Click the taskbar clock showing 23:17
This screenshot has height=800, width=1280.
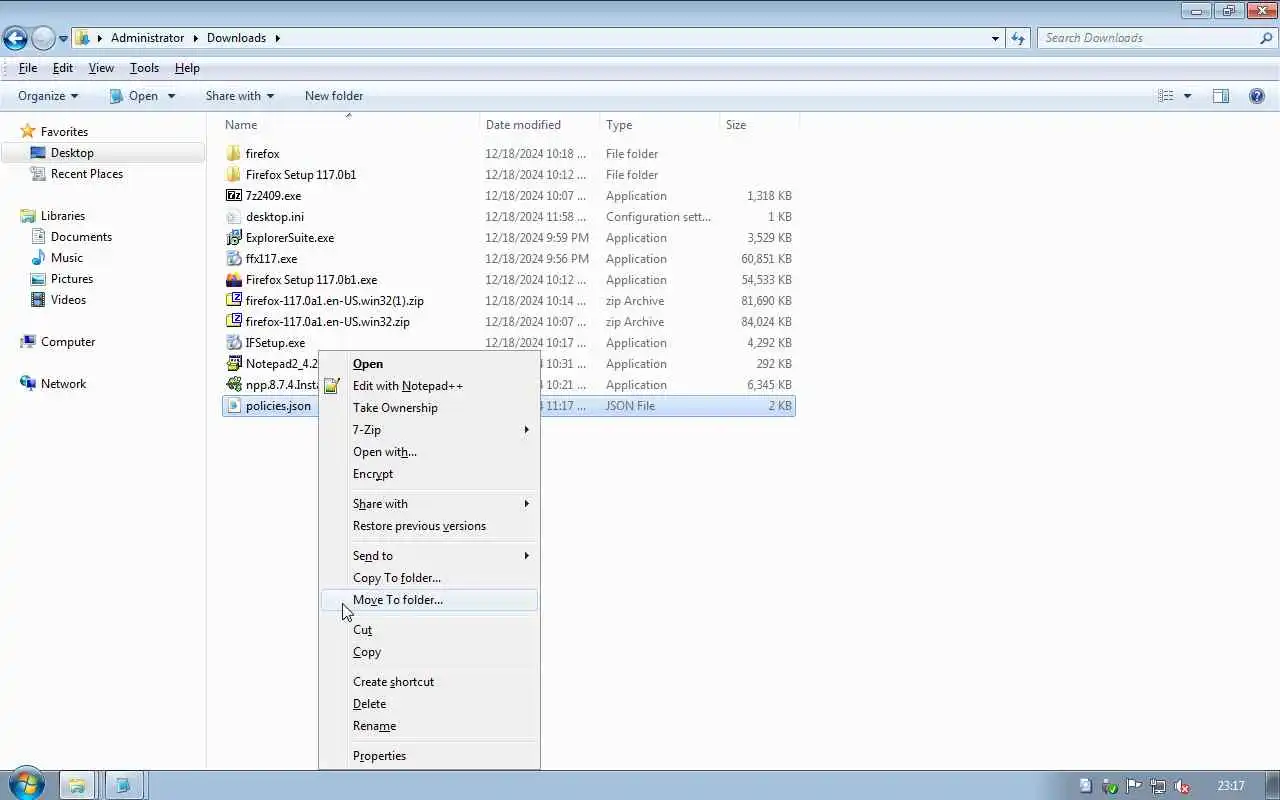[x=1231, y=786]
